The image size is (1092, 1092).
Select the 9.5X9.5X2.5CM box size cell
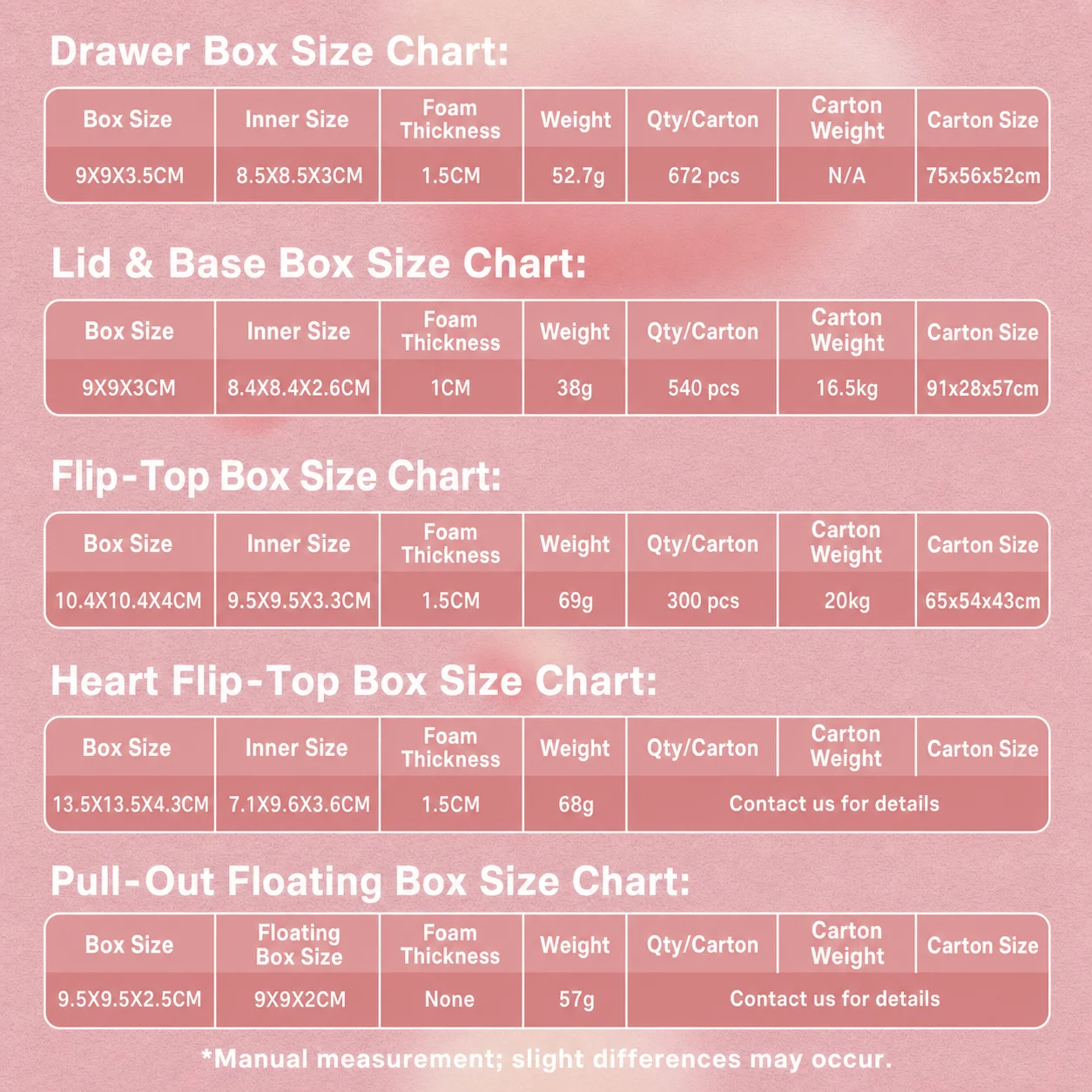[130, 999]
